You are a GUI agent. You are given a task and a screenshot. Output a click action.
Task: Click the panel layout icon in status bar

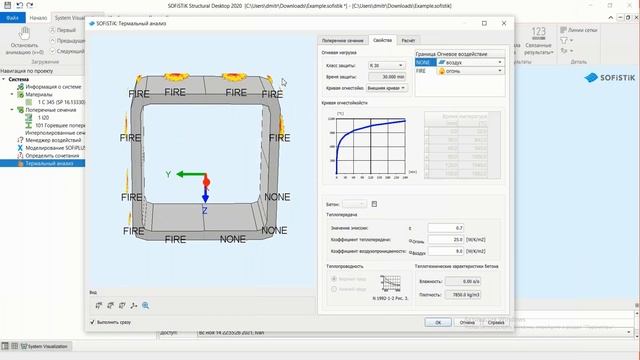coord(5,346)
